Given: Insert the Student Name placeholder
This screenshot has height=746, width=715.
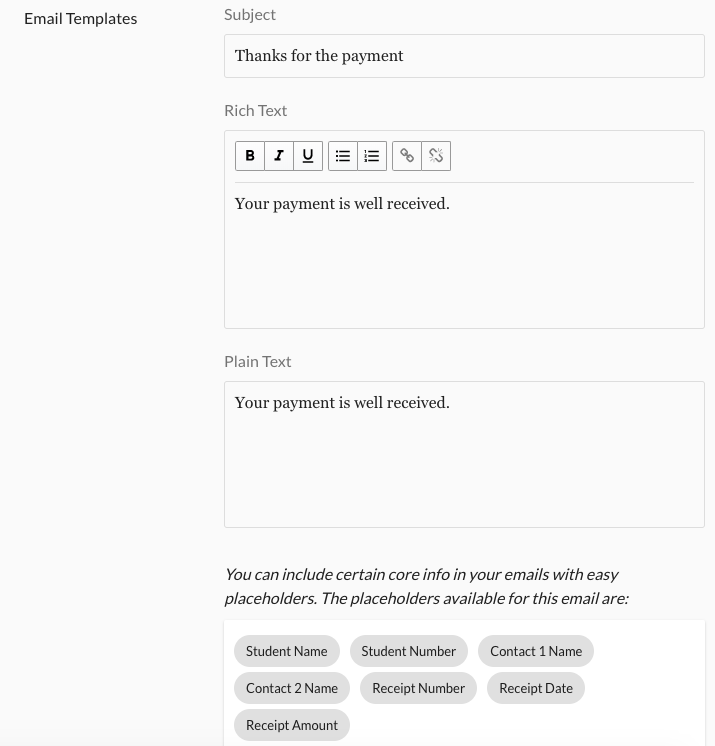Looking at the screenshot, I should pyautogui.click(x=287, y=651).
